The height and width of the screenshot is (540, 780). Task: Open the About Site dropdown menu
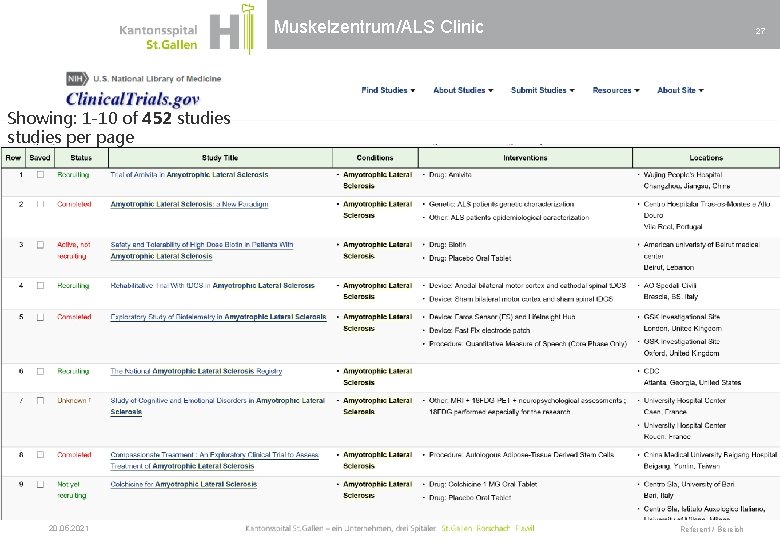click(681, 90)
